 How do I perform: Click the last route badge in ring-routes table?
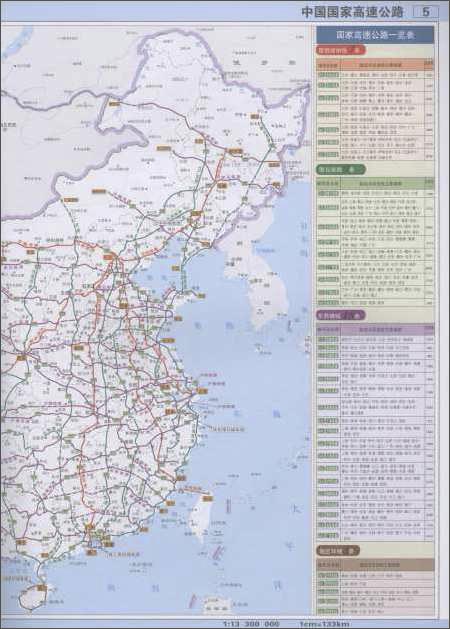point(328,612)
